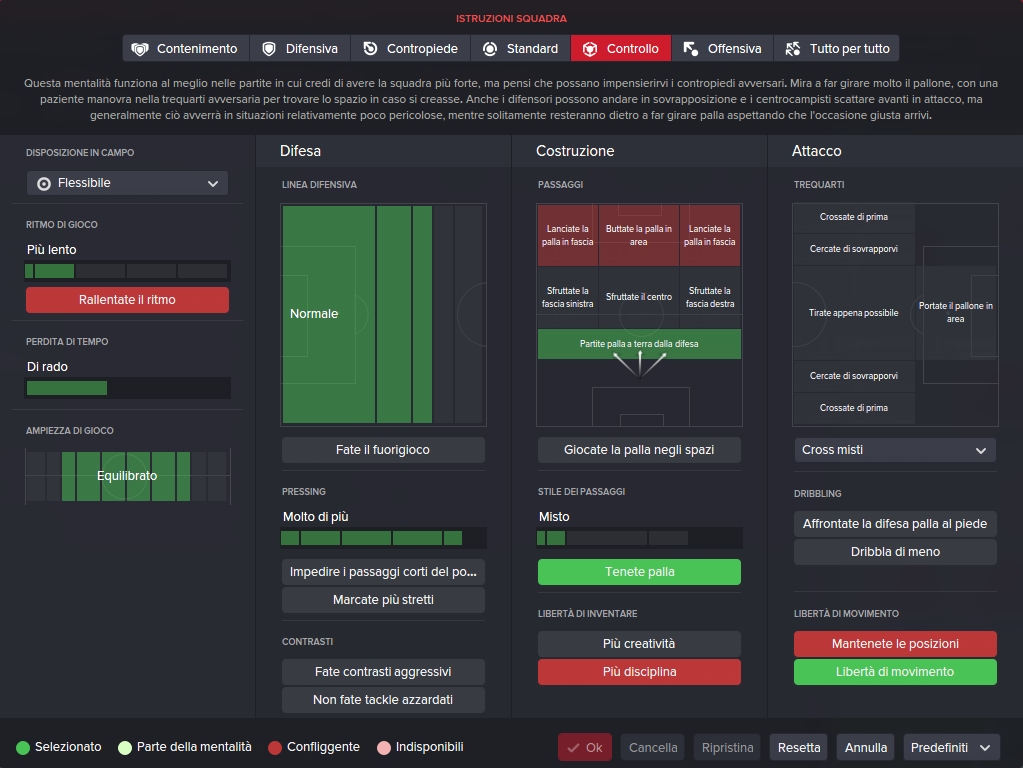Select Tutto per tutto mentality
The width and height of the screenshot is (1023, 768).
tap(836, 49)
